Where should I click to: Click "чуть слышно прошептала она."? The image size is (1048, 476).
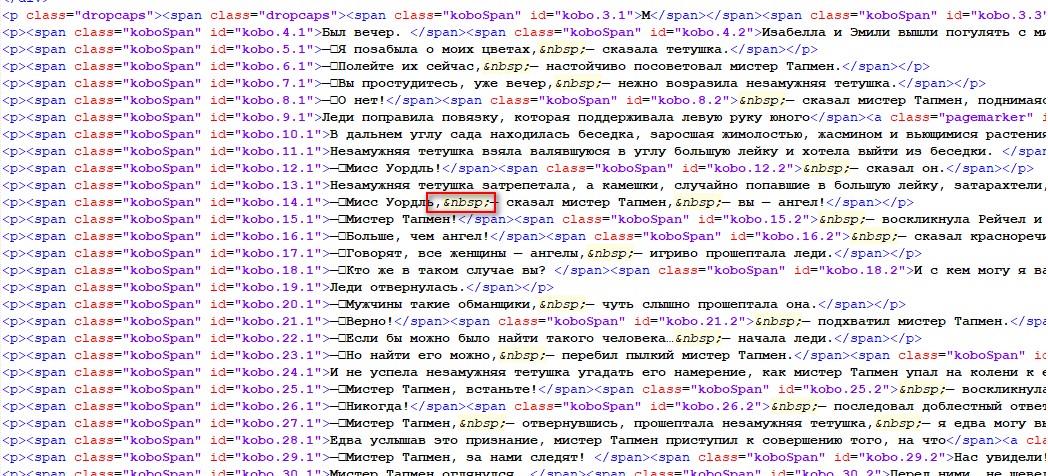(712, 305)
